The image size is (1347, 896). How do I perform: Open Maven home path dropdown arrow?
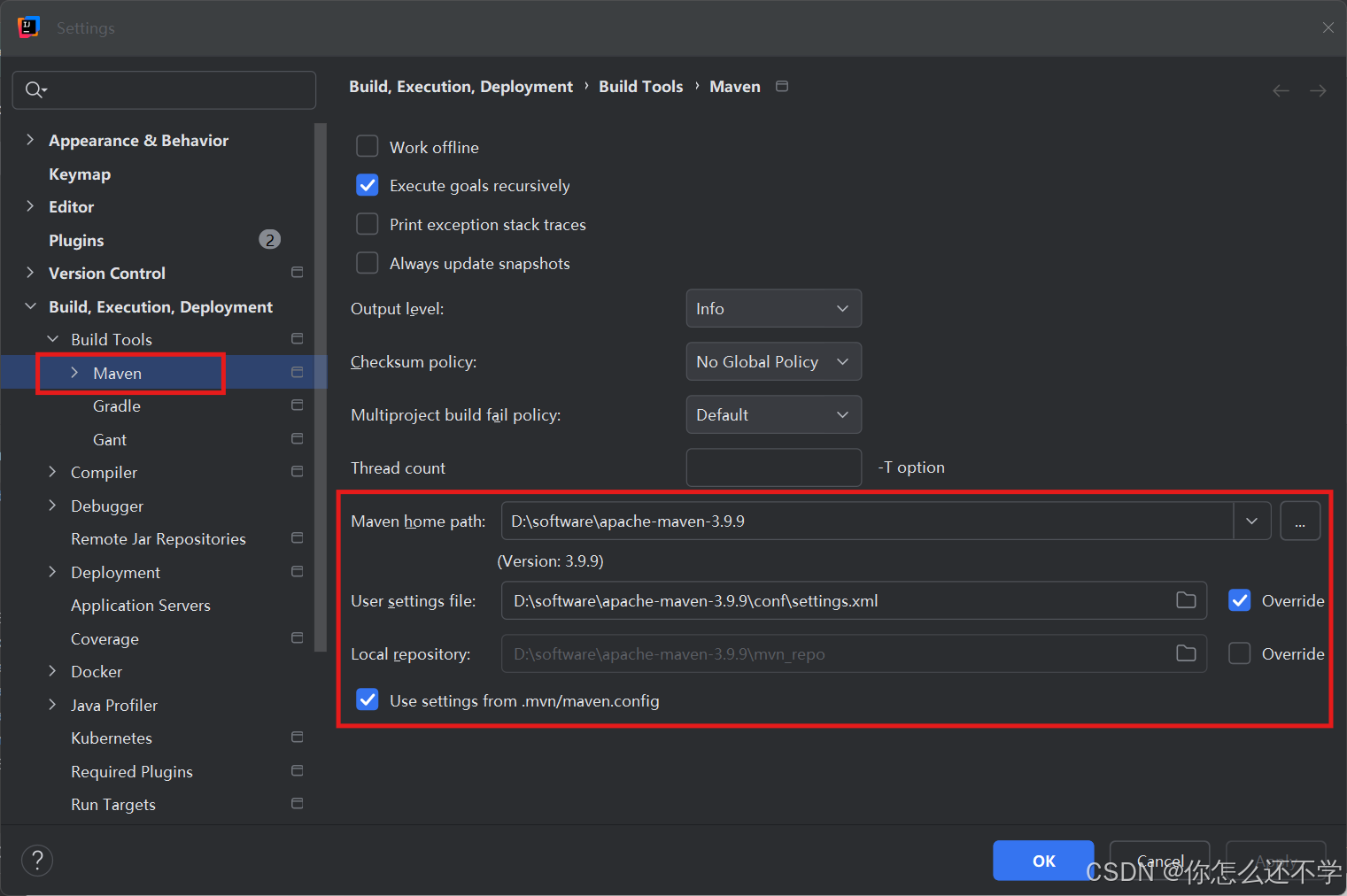coord(1251,521)
